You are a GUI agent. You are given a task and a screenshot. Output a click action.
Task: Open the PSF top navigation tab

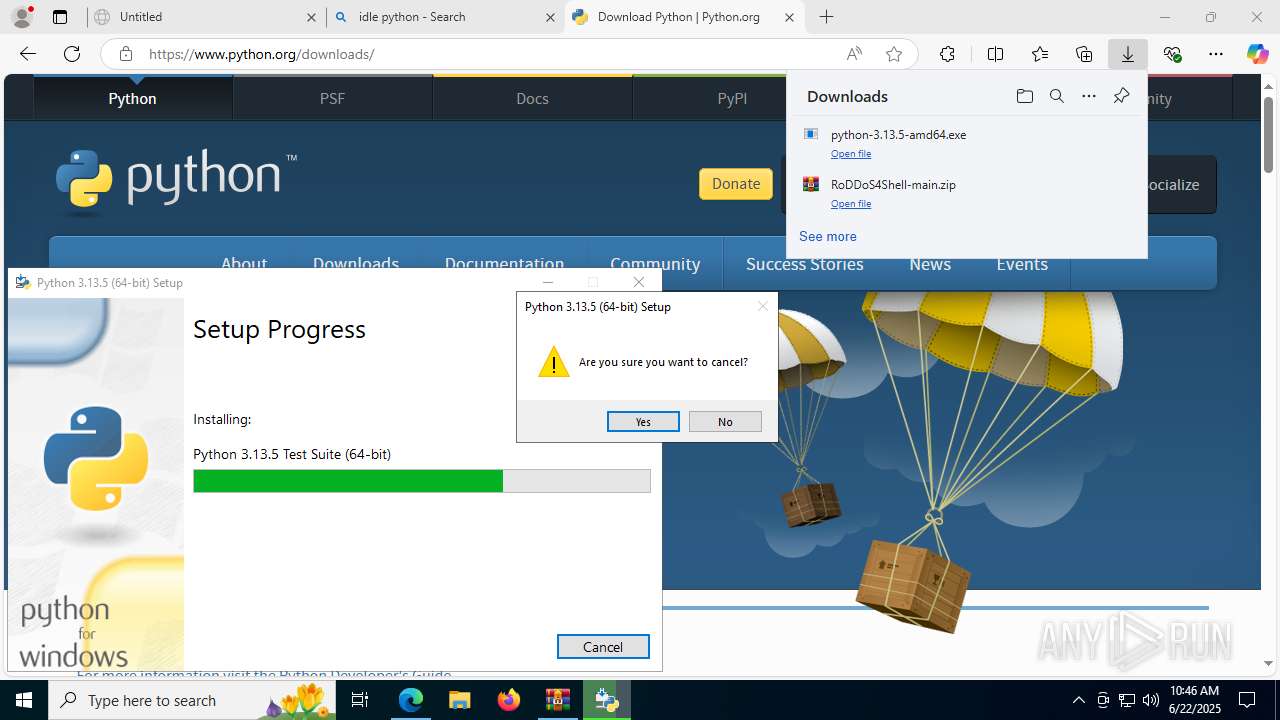click(x=333, y=98)
